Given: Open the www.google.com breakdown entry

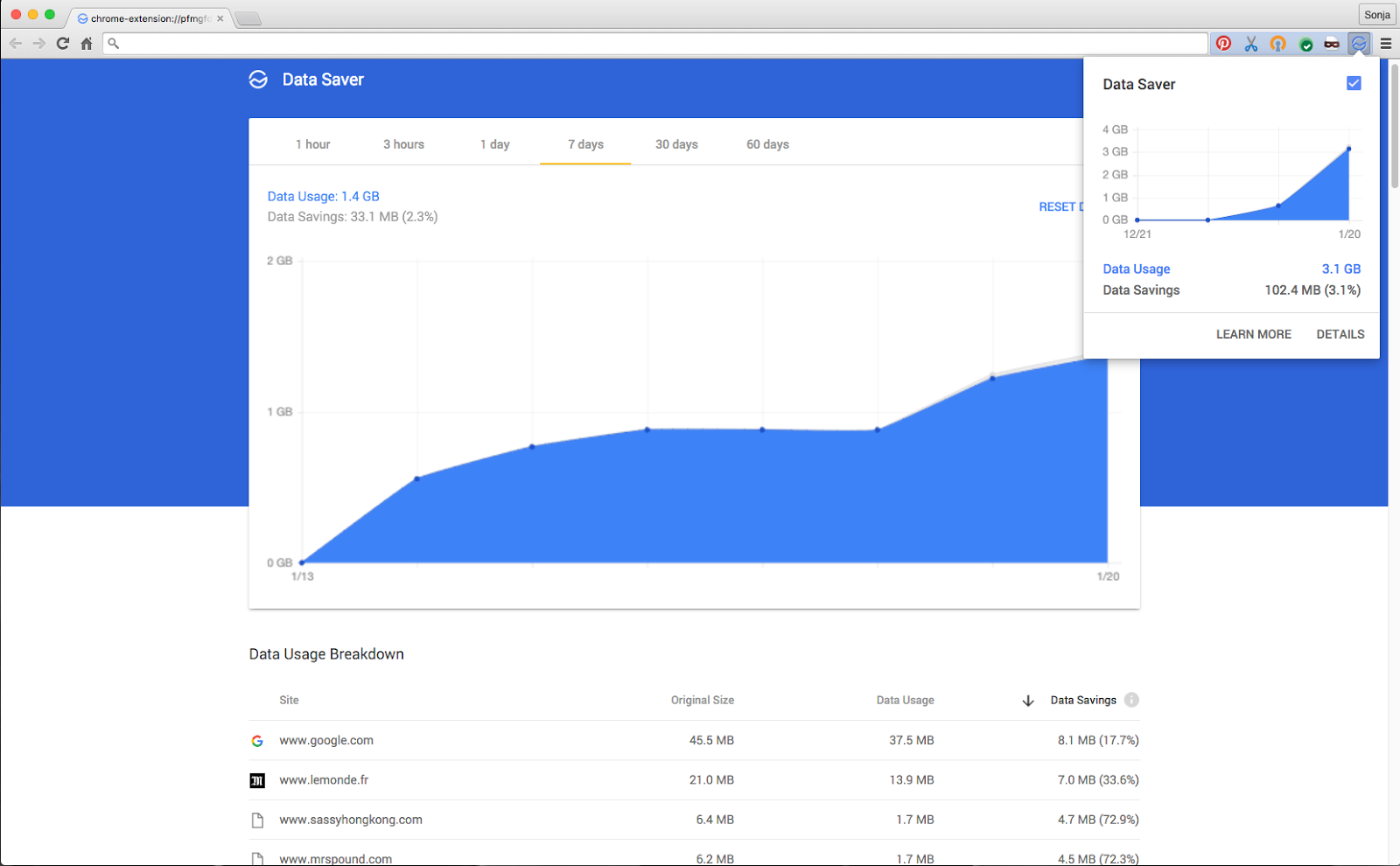Looking at the screenshot, I should tap(326, 740).
